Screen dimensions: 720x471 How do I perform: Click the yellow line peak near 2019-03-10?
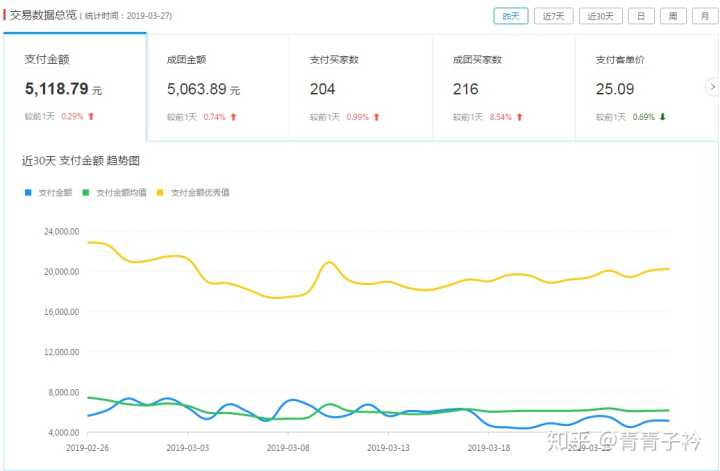pyautogui.click(x=329, y=262)
